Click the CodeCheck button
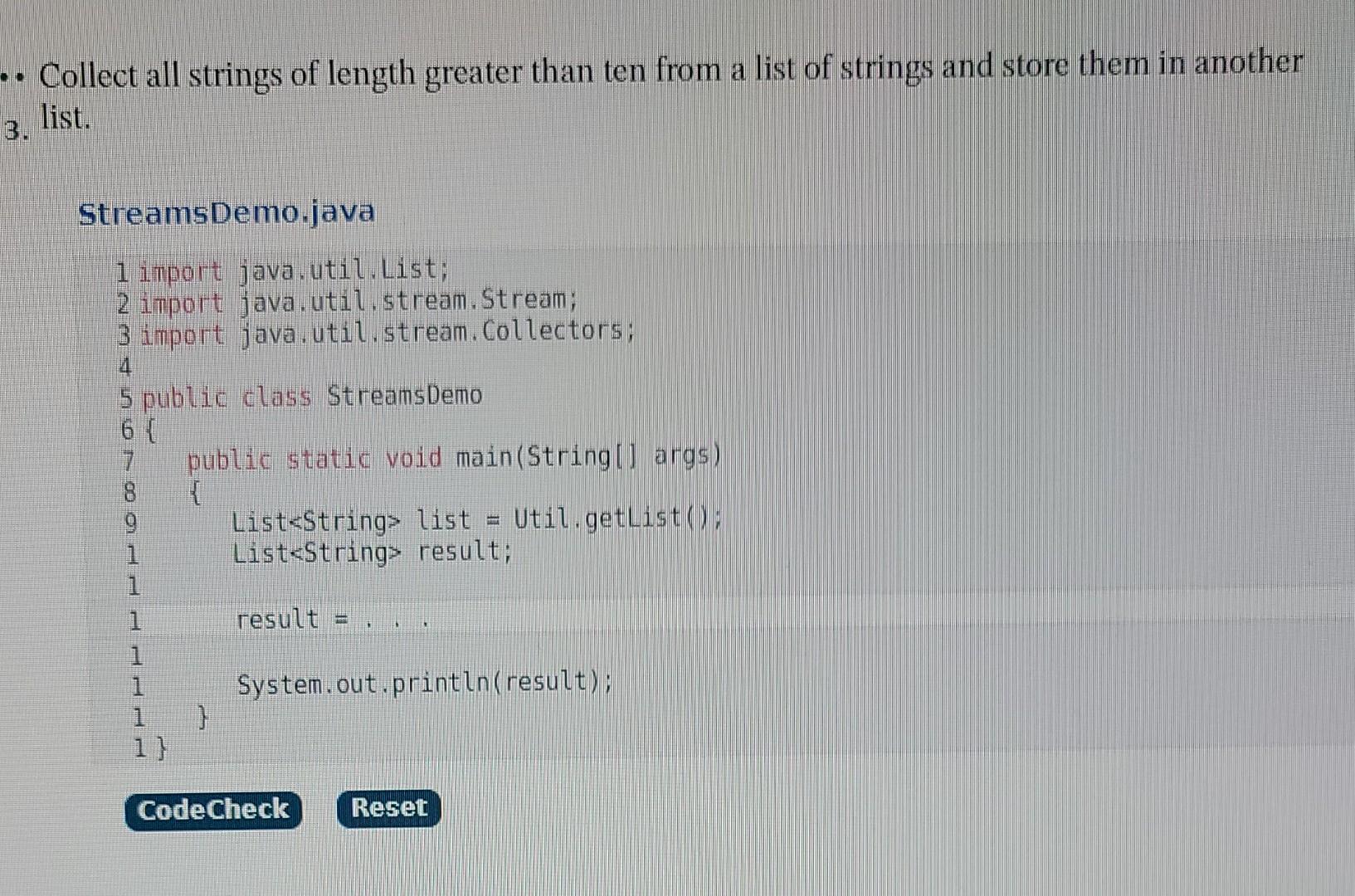 [x=213, y=810]
